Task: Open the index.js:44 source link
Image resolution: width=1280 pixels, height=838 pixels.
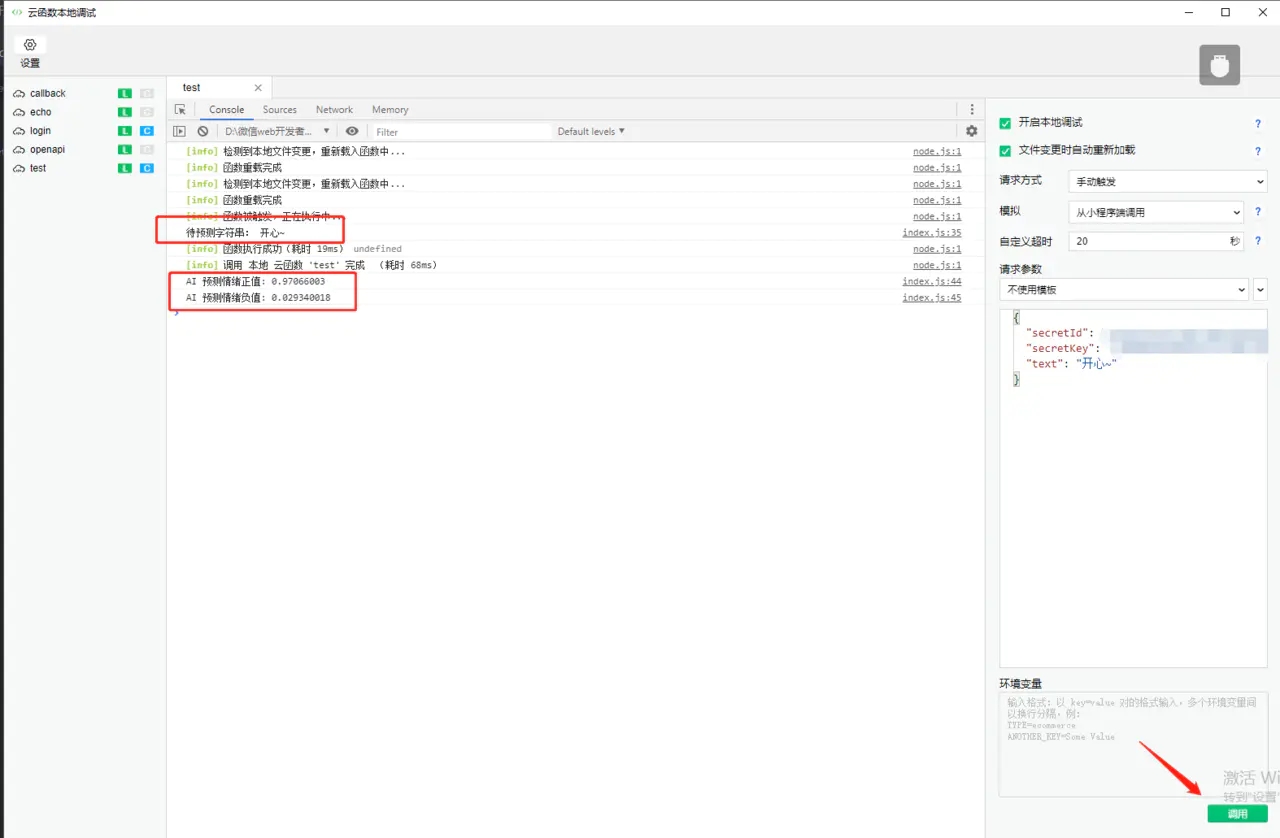Action: click(932, 282)
